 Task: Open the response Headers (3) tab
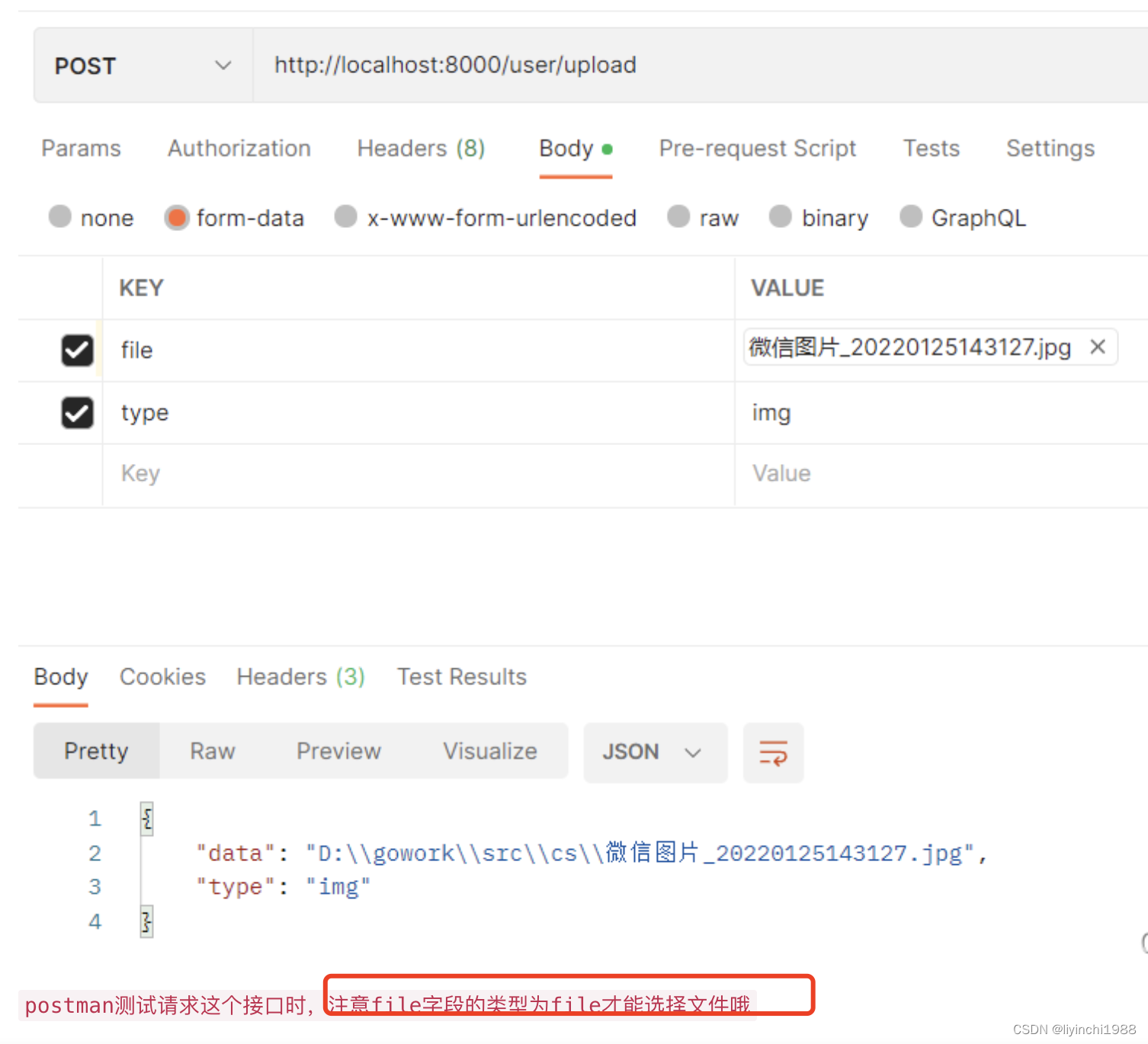point(301,677)
